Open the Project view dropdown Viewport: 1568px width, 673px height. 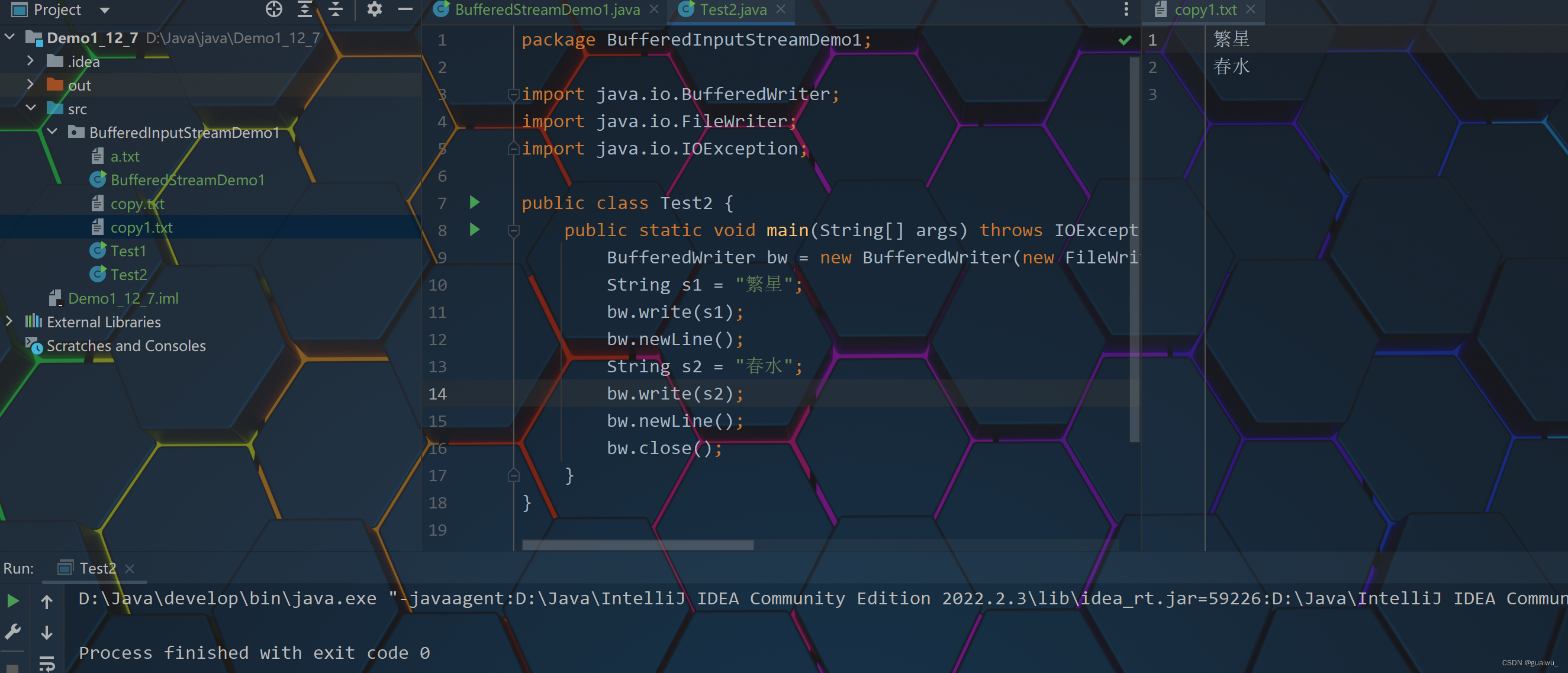point(105,9)
